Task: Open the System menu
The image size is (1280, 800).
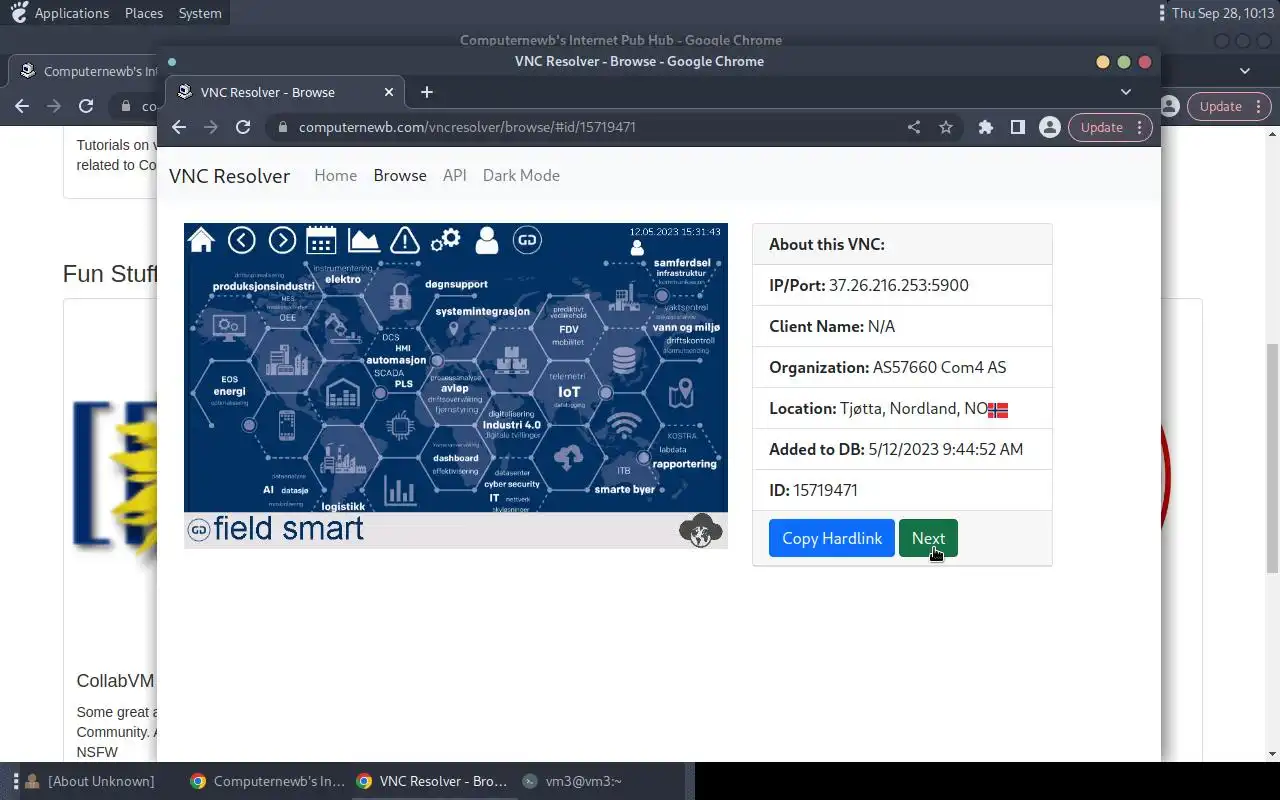Action: (200, 13)
